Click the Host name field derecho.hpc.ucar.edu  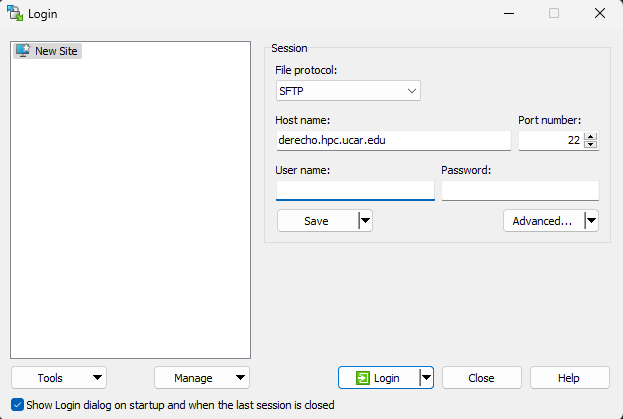pos(393,141)
